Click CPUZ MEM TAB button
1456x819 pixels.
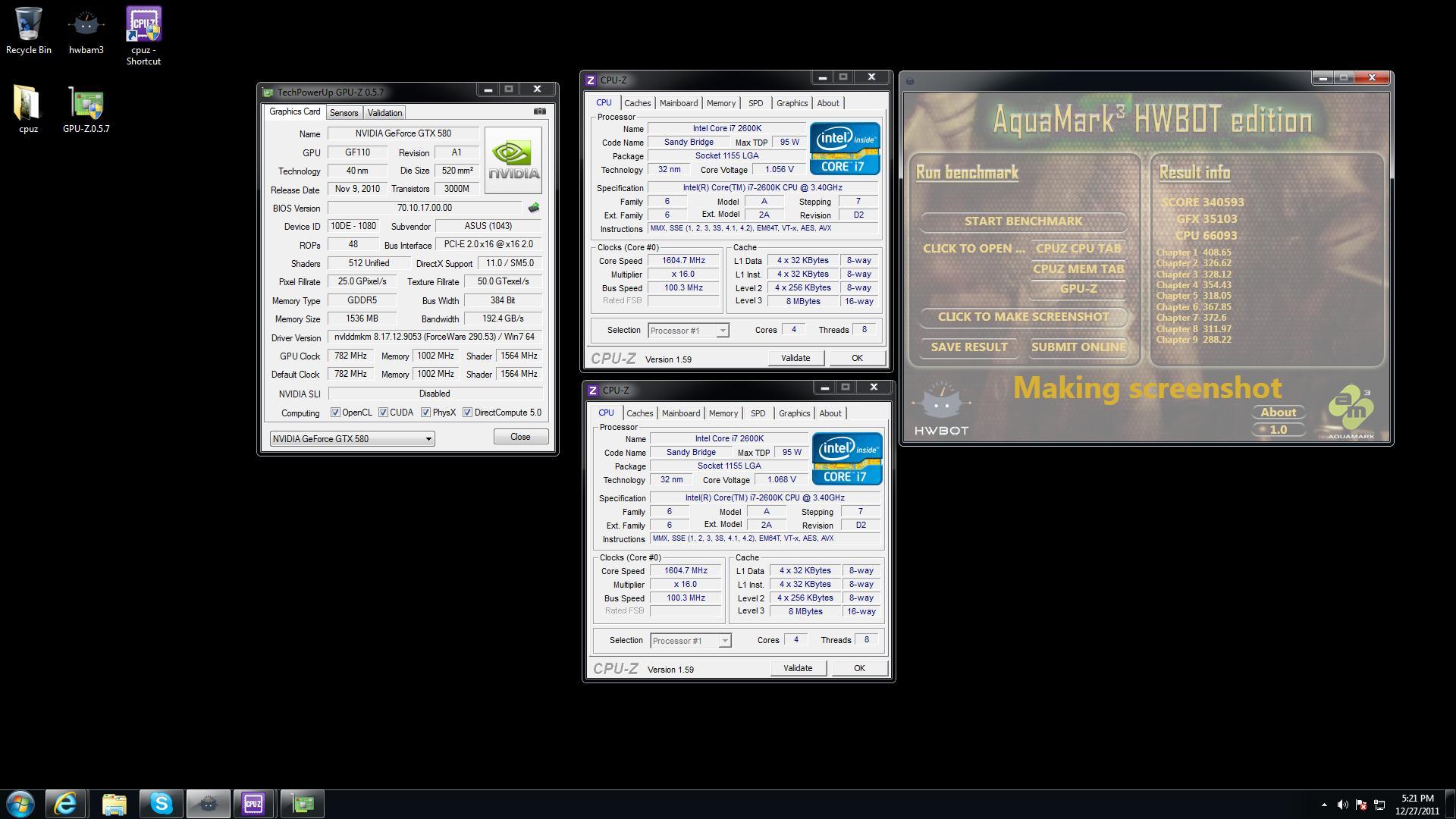tap(1078, 269)
